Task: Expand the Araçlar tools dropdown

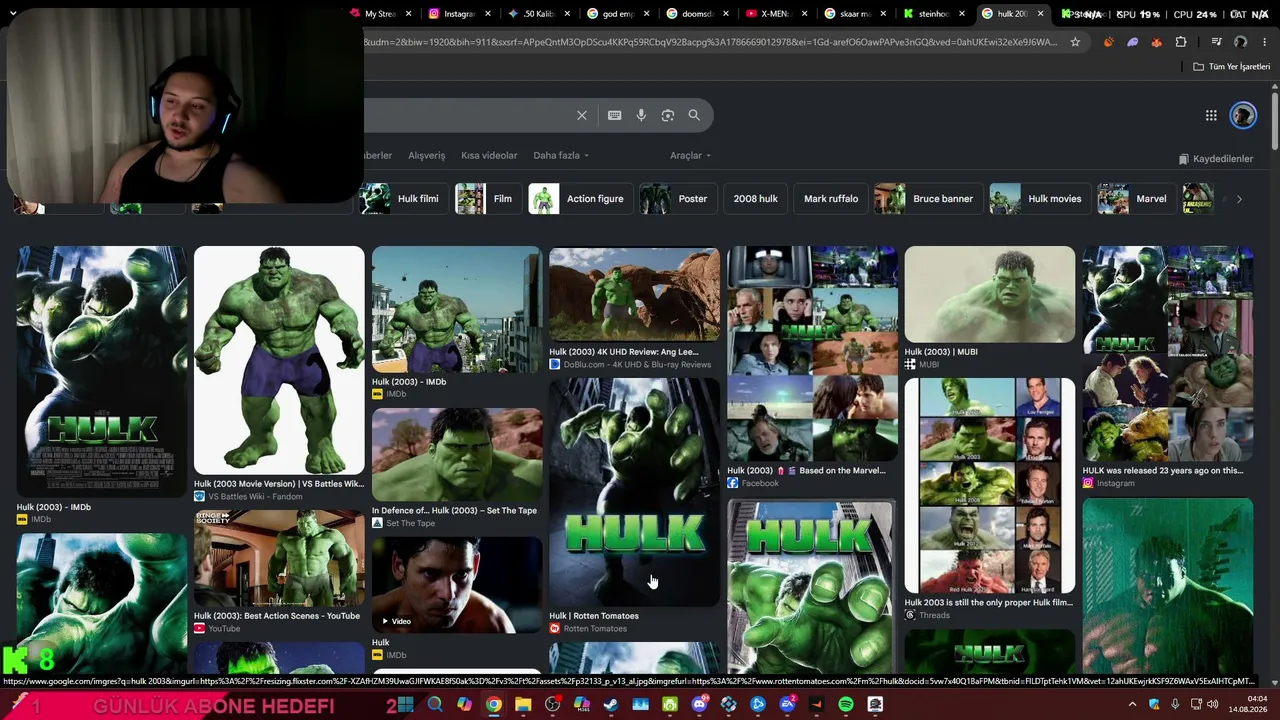Action: coord(690,156)
